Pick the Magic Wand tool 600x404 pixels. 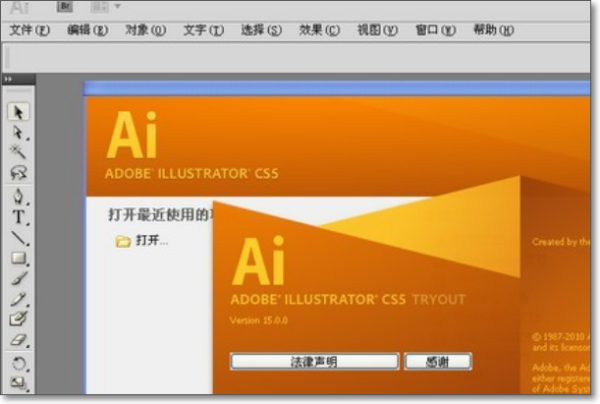coord(18,152)
